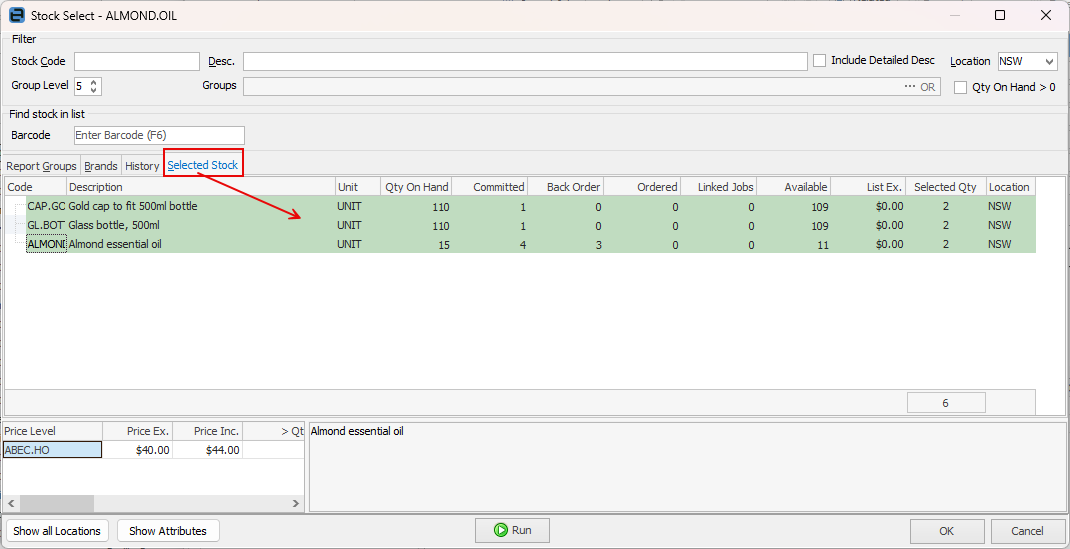
Task: Decrease Group Level with the down arrow
Action: coord(94,91)
